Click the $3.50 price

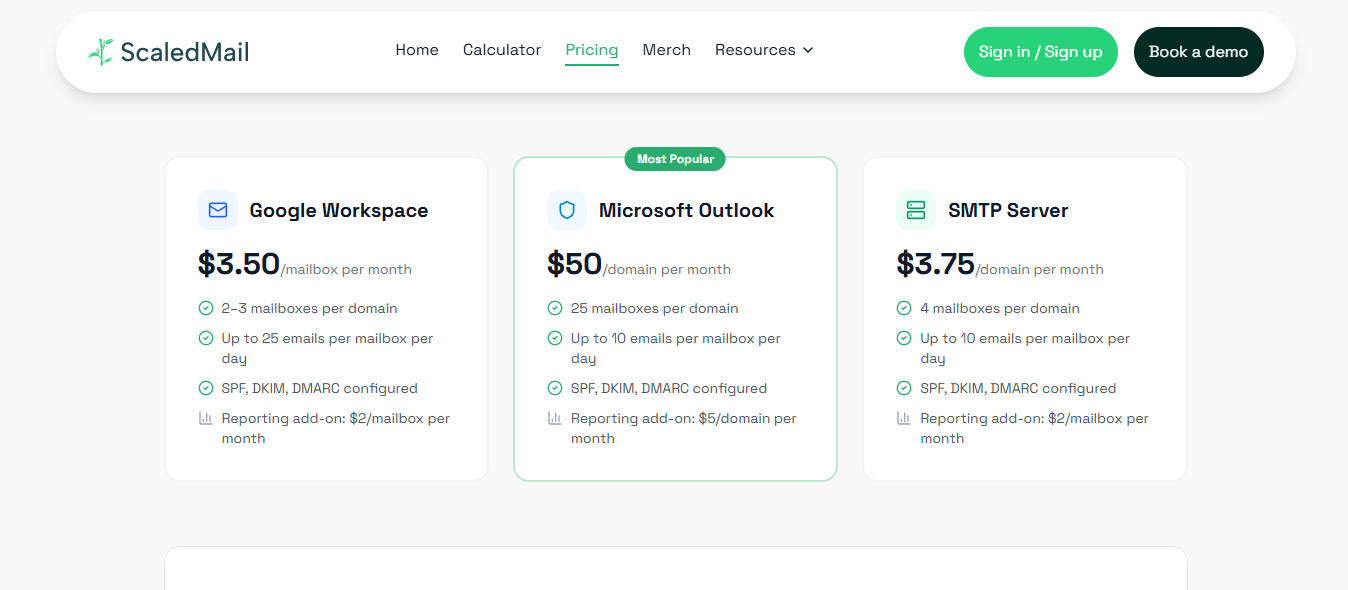(239, 264)
